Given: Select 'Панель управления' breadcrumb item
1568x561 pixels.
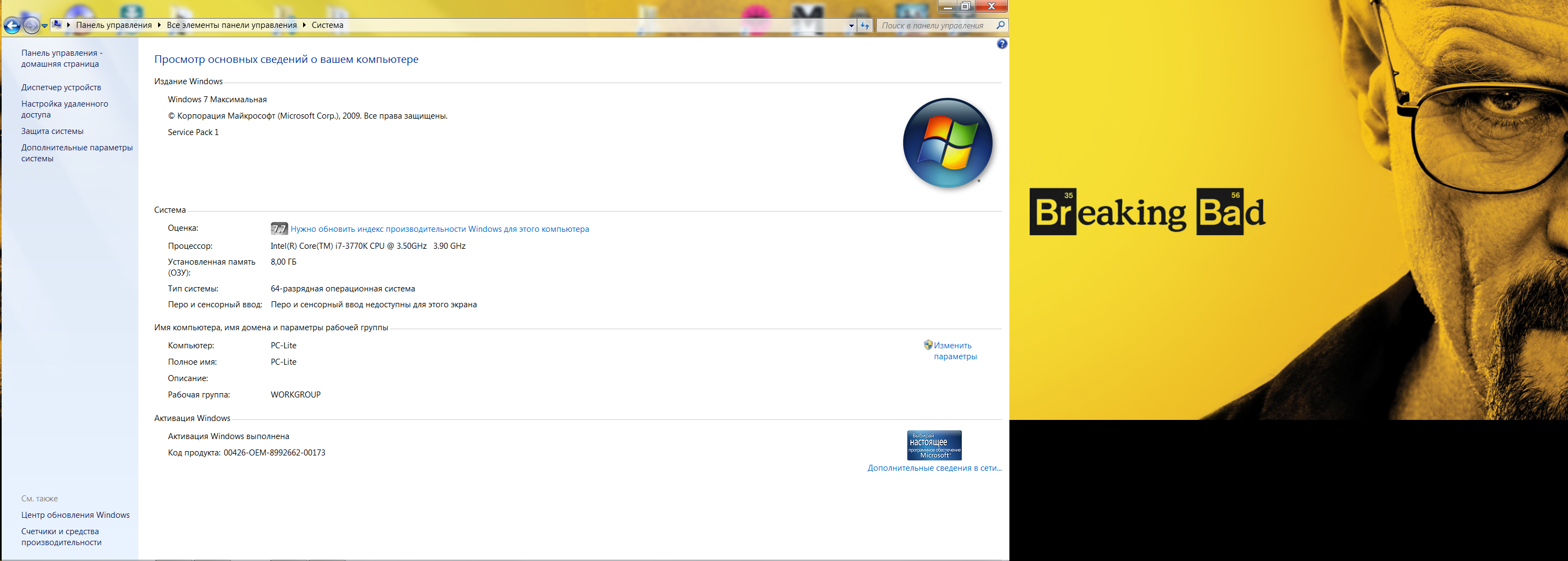Looking at the screenshot, I should (114, 25).
